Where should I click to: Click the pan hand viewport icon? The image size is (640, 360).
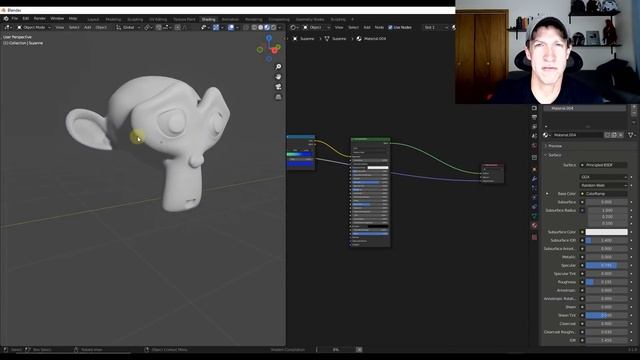278,77
